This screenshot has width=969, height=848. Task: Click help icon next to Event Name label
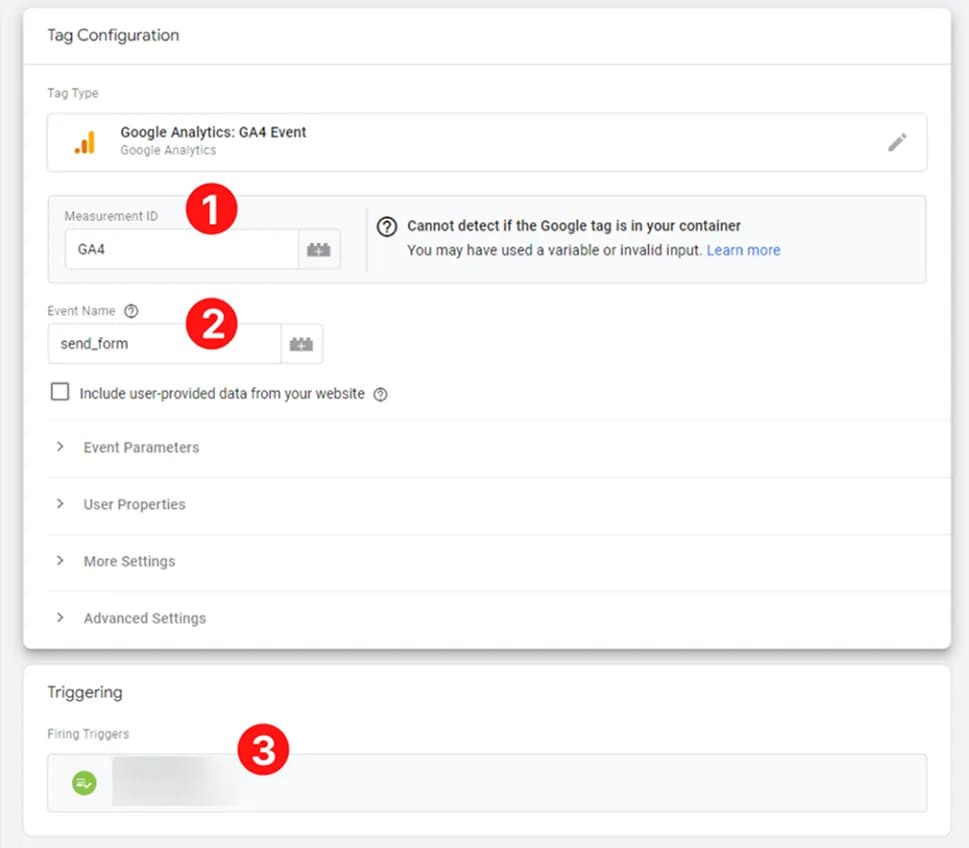pos(131,311)
